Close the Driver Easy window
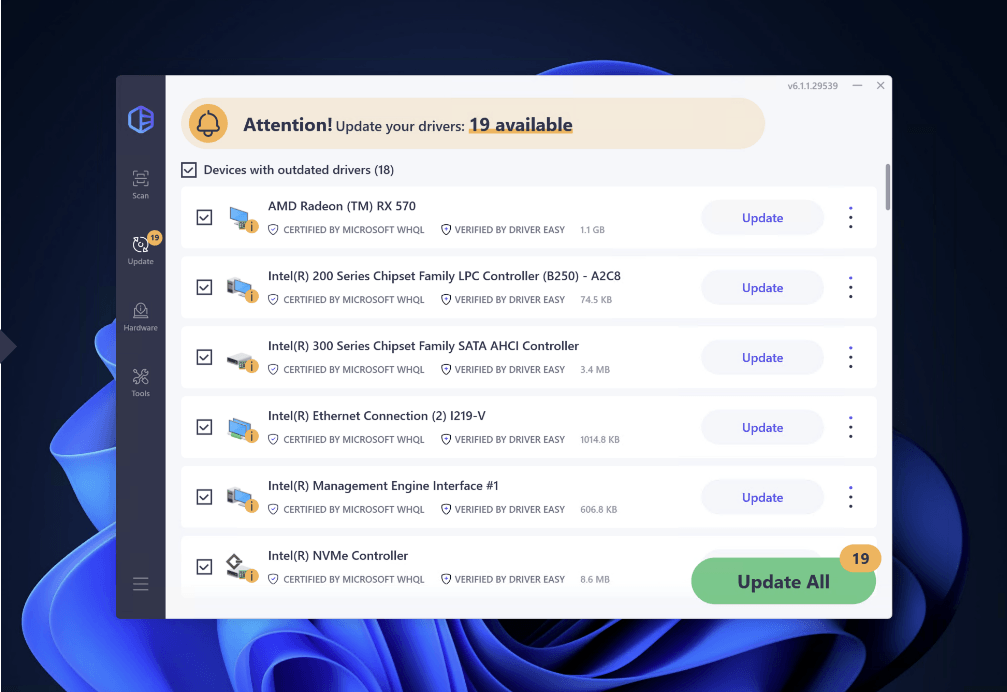This screenshot has width=1007, height=692. pyautogui.click(x=880, y=85)
